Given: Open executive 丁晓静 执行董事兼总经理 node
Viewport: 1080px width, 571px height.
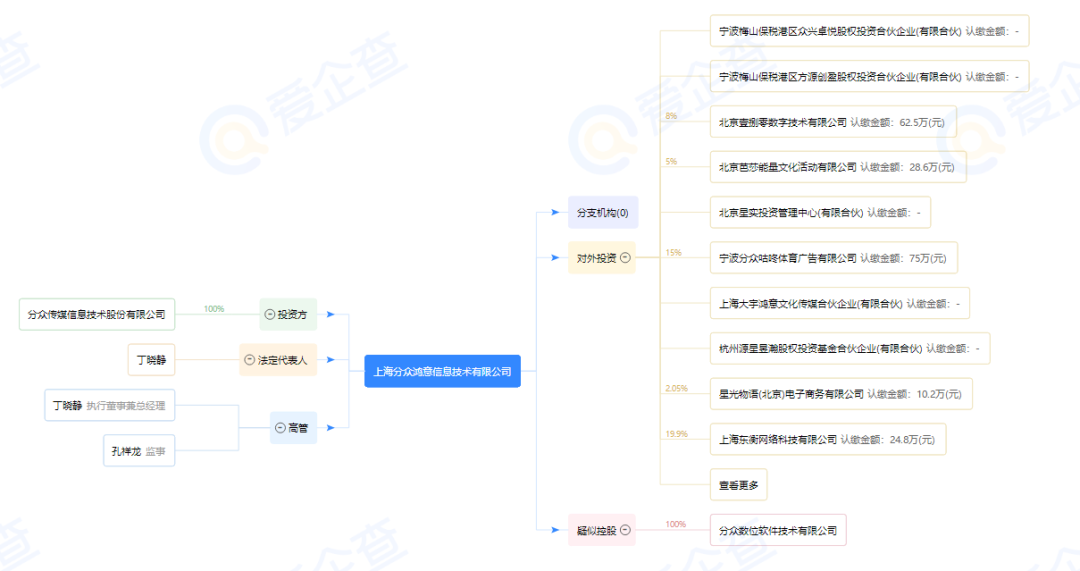Looking at the screenshot, I should 110,405.
